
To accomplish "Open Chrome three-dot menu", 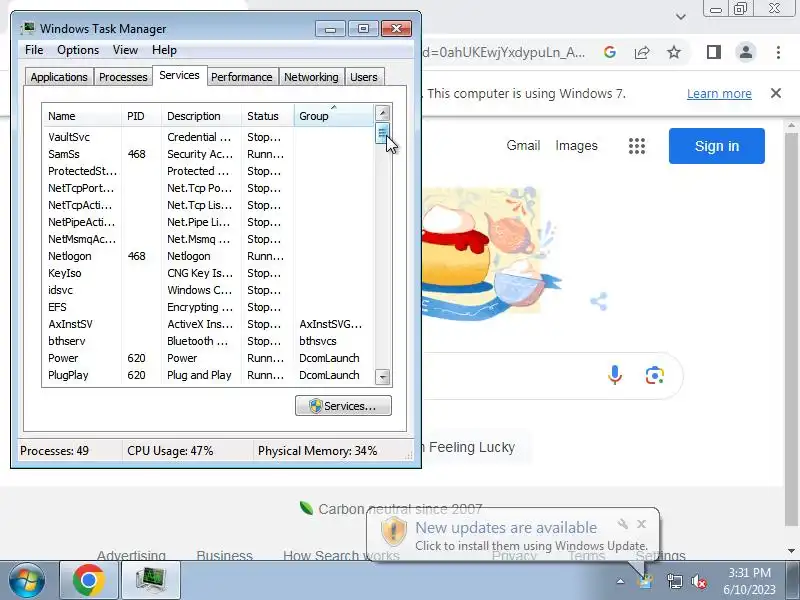I will click(778, 52).
